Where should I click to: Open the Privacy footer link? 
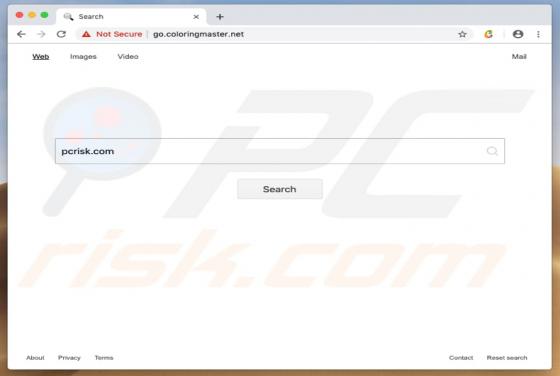click(69, 357)
